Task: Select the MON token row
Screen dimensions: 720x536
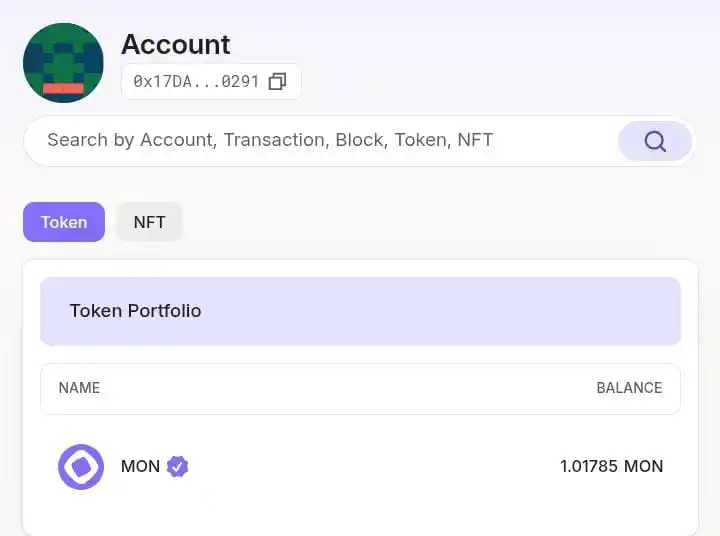Action: coord(360,467)
